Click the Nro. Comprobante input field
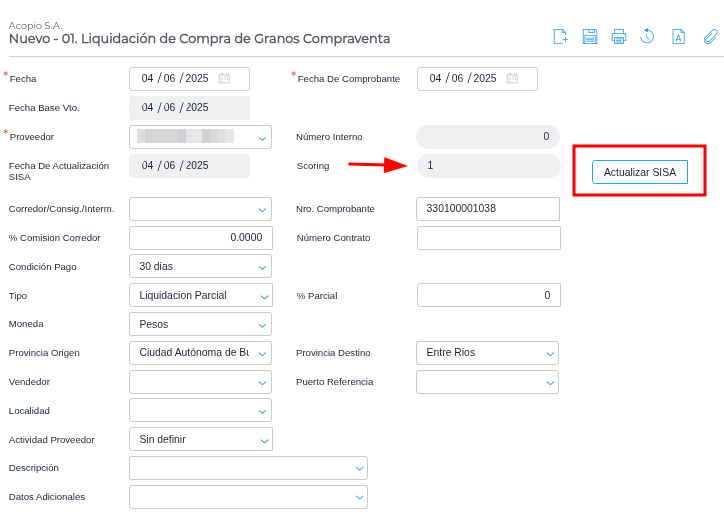Image resolution: width=724 pixels, height=513 pixels. pyautogui.click(x=487, y=209)
